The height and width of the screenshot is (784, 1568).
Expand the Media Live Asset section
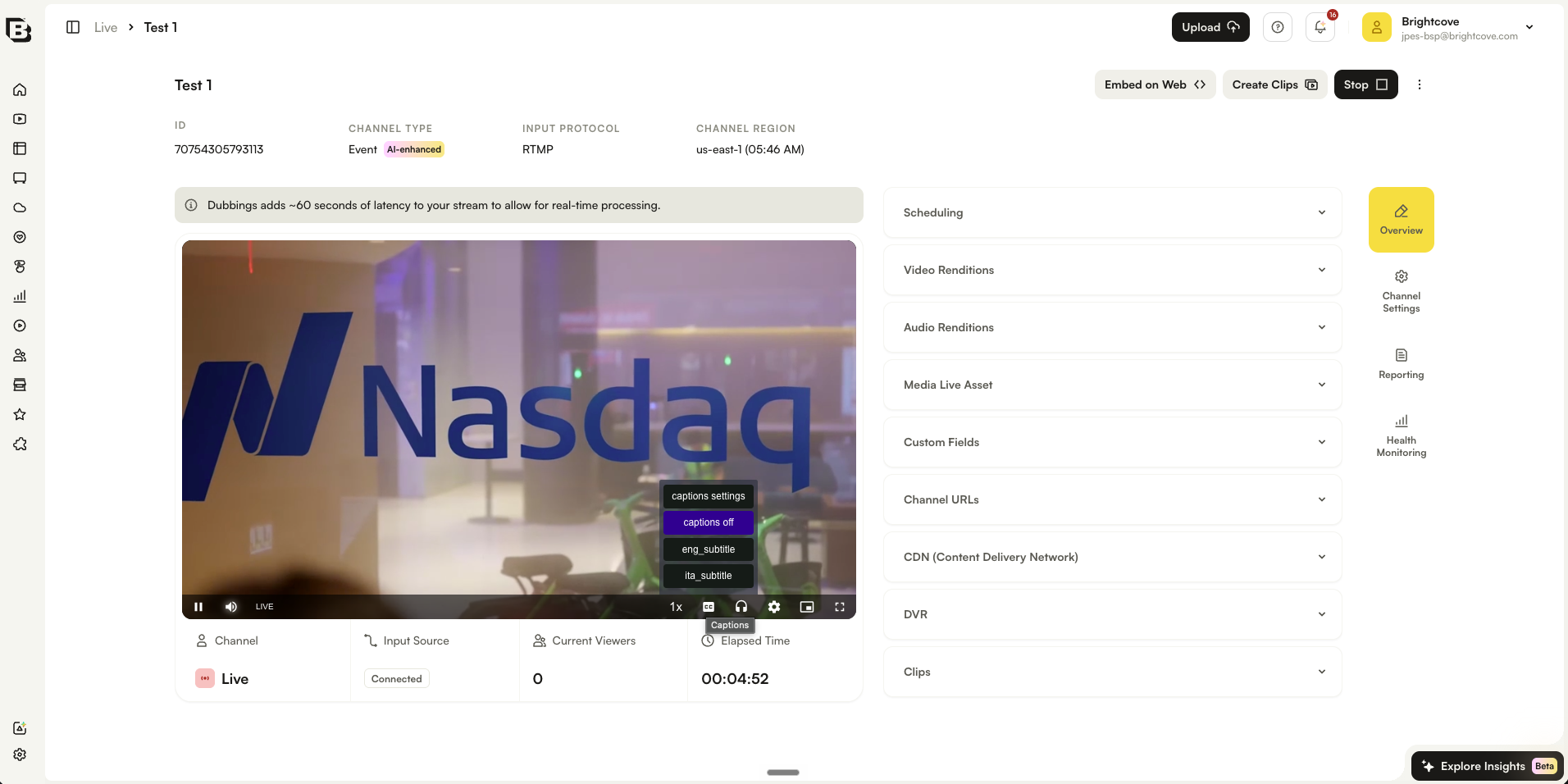(1113, 385)
